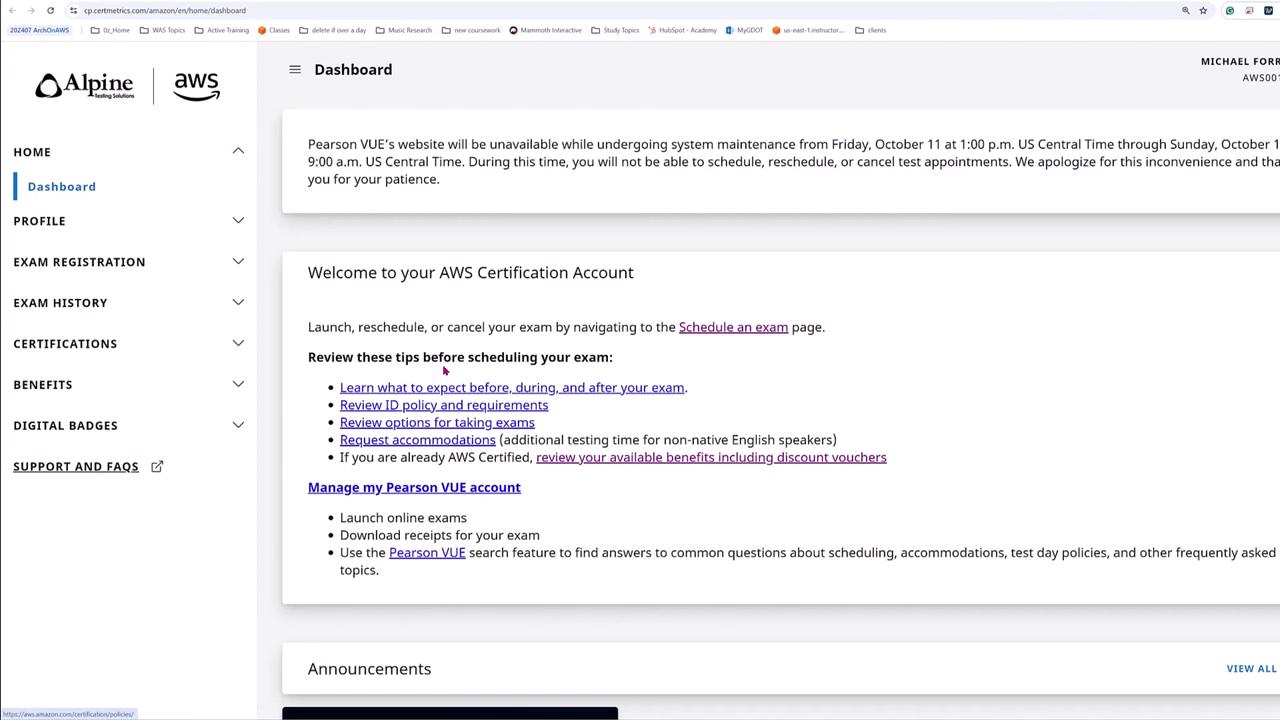Bookmark this page with the star icon
Image resolution: width=1280 pixels, height=720 pixels.
pyautogui.click(x=1203, y=10)
